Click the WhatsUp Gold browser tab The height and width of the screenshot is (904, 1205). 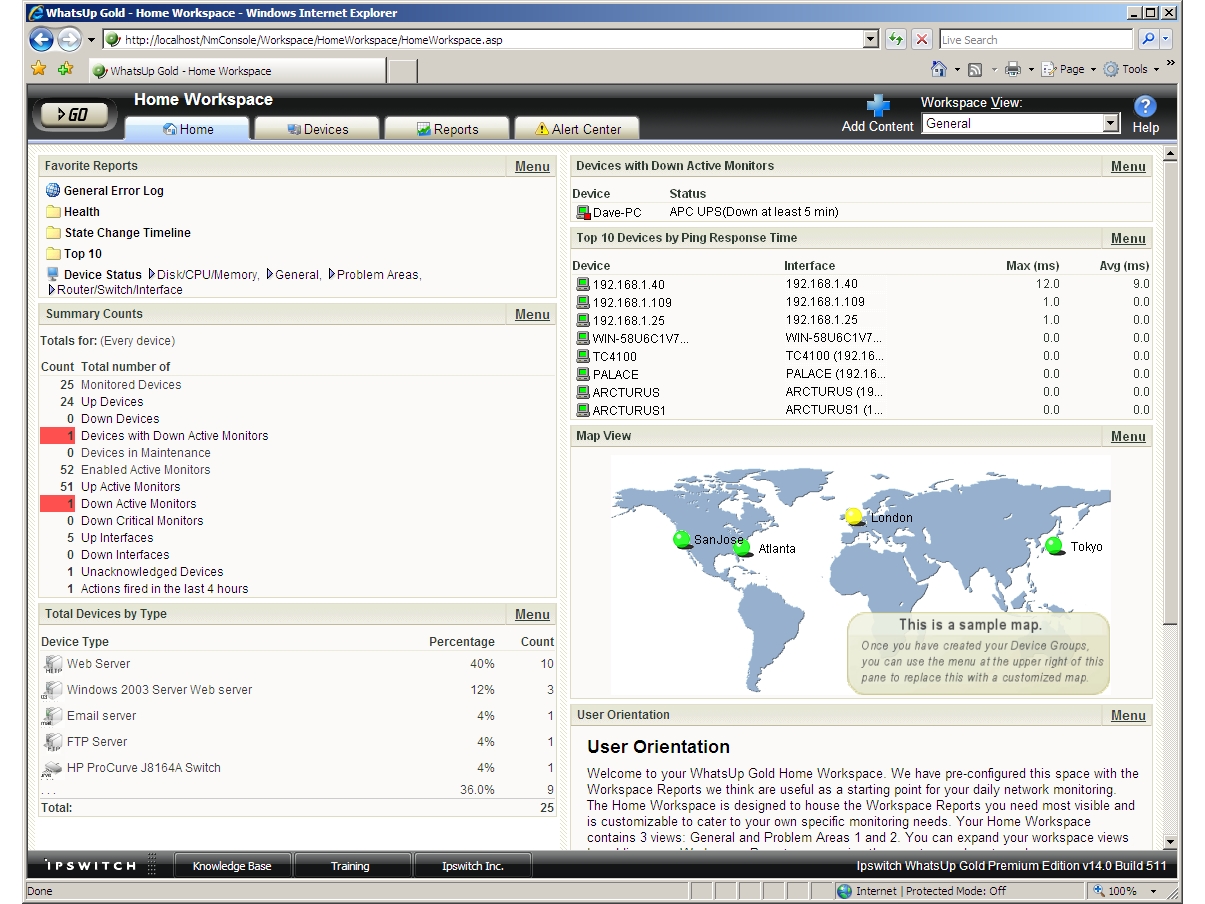pos(238,71)
